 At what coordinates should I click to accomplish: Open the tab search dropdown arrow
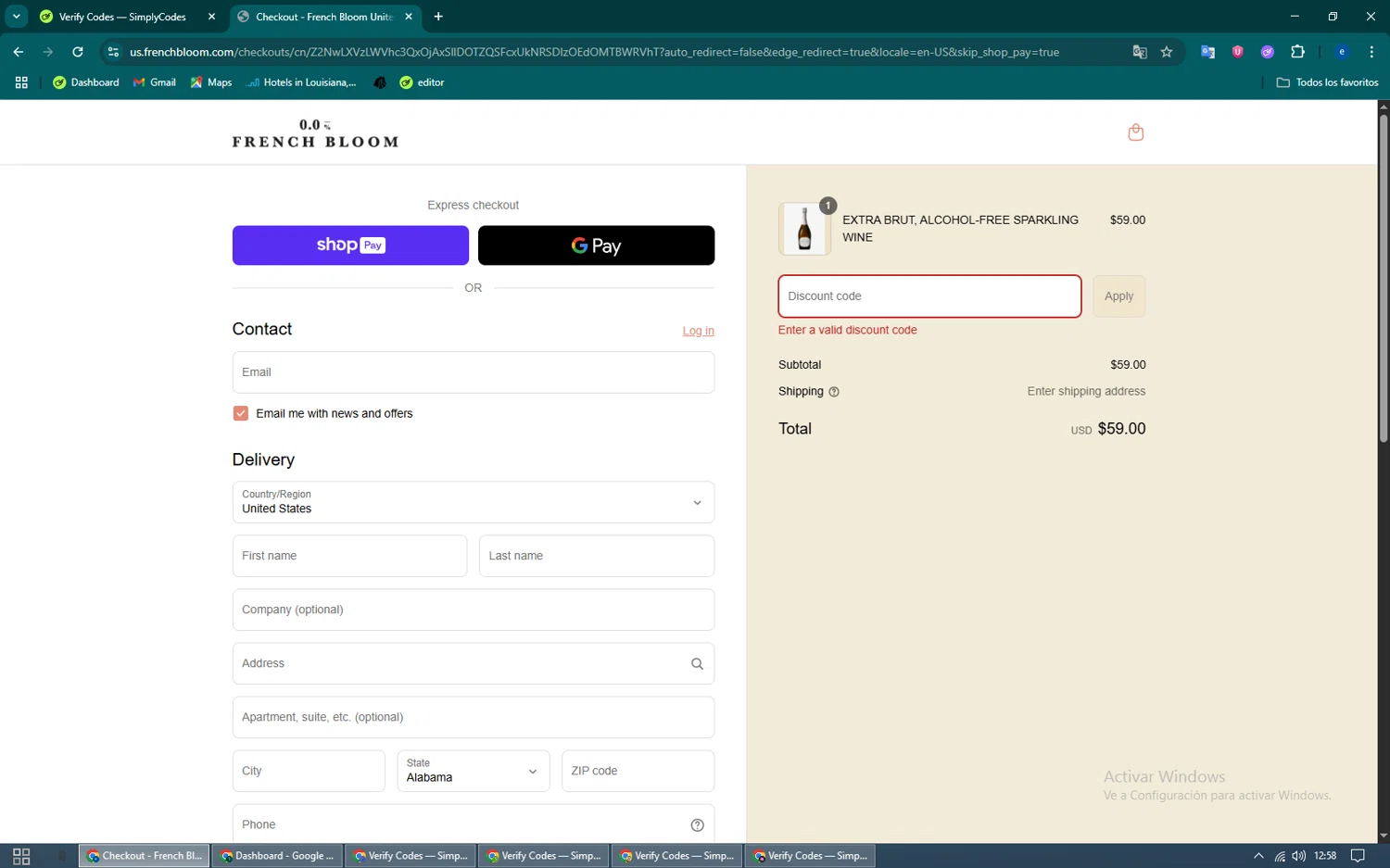coord(17,17)
